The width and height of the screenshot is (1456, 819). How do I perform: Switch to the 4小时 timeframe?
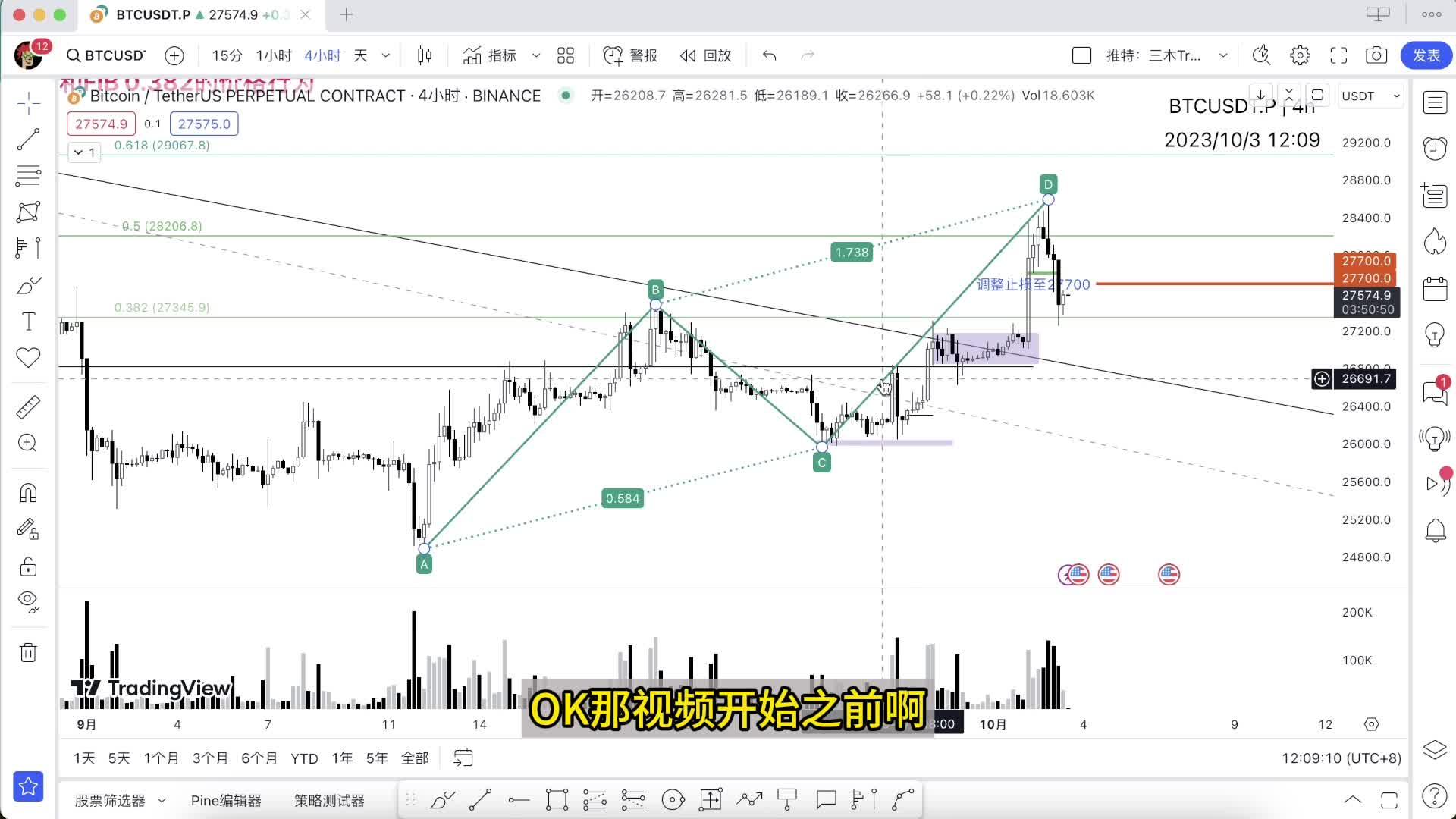click(x=322, y=55)
